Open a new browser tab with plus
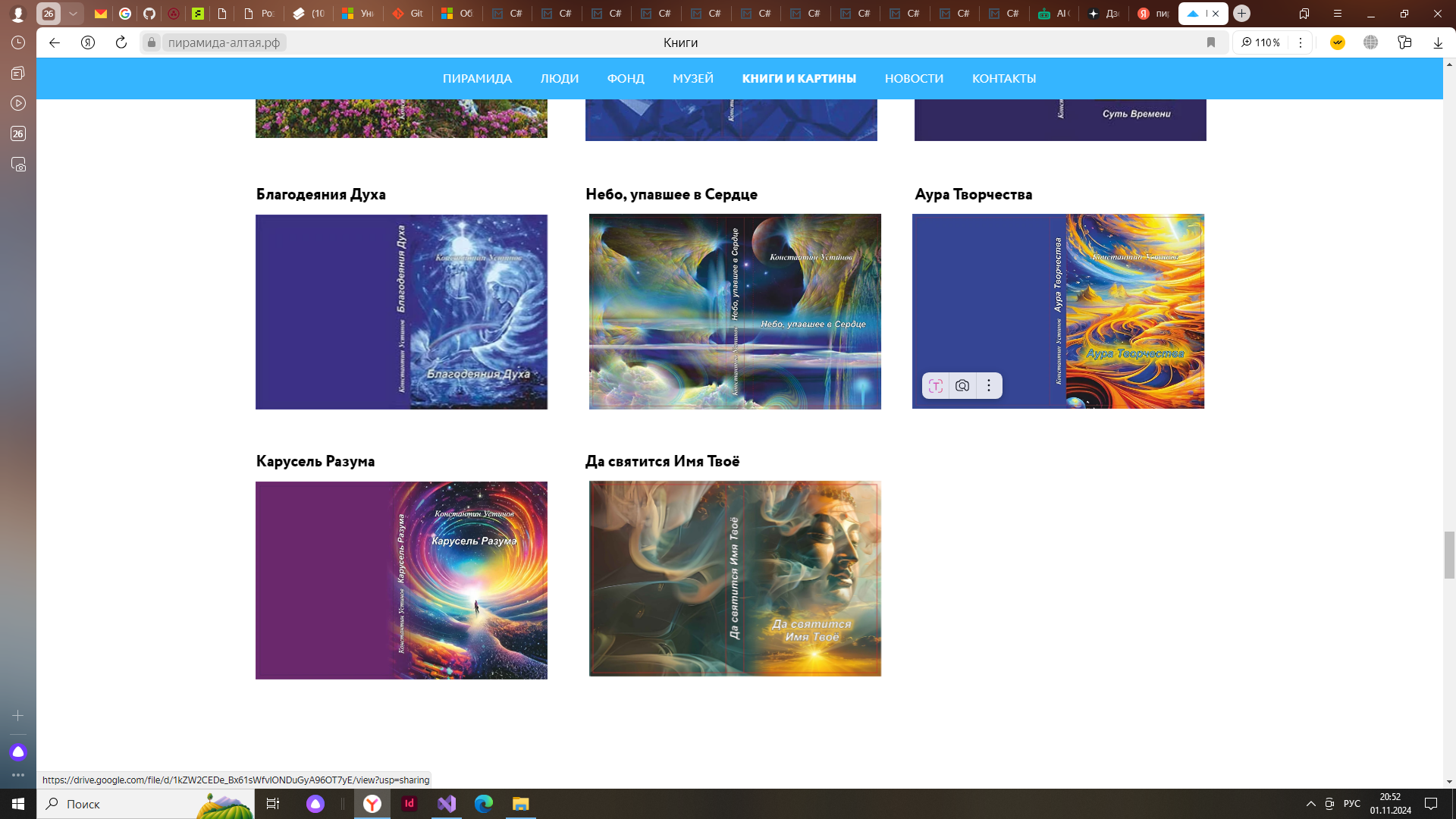1456x819 pixels. coord(1241,14)
